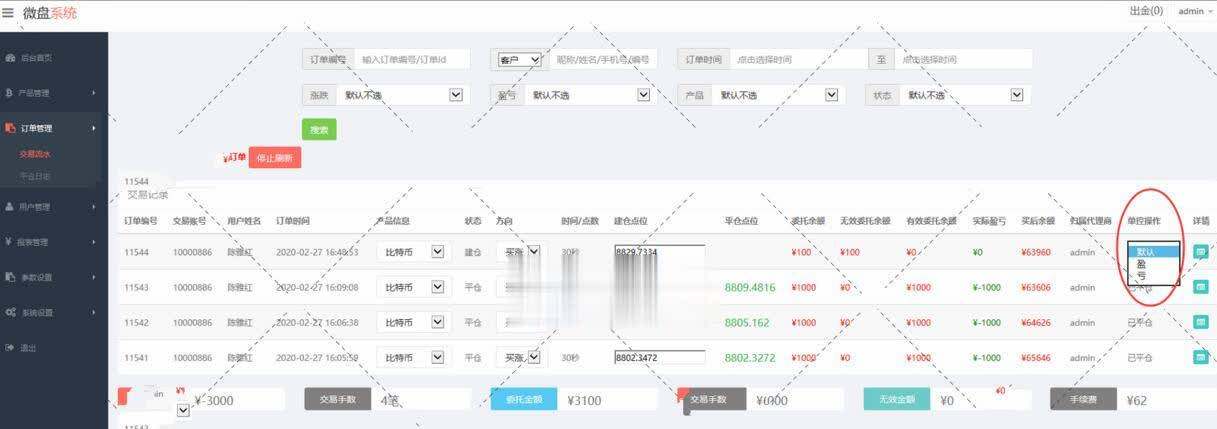Open product dropdown in order 11543 row
Screen dimensions: 1217x429
pos(414,287)
